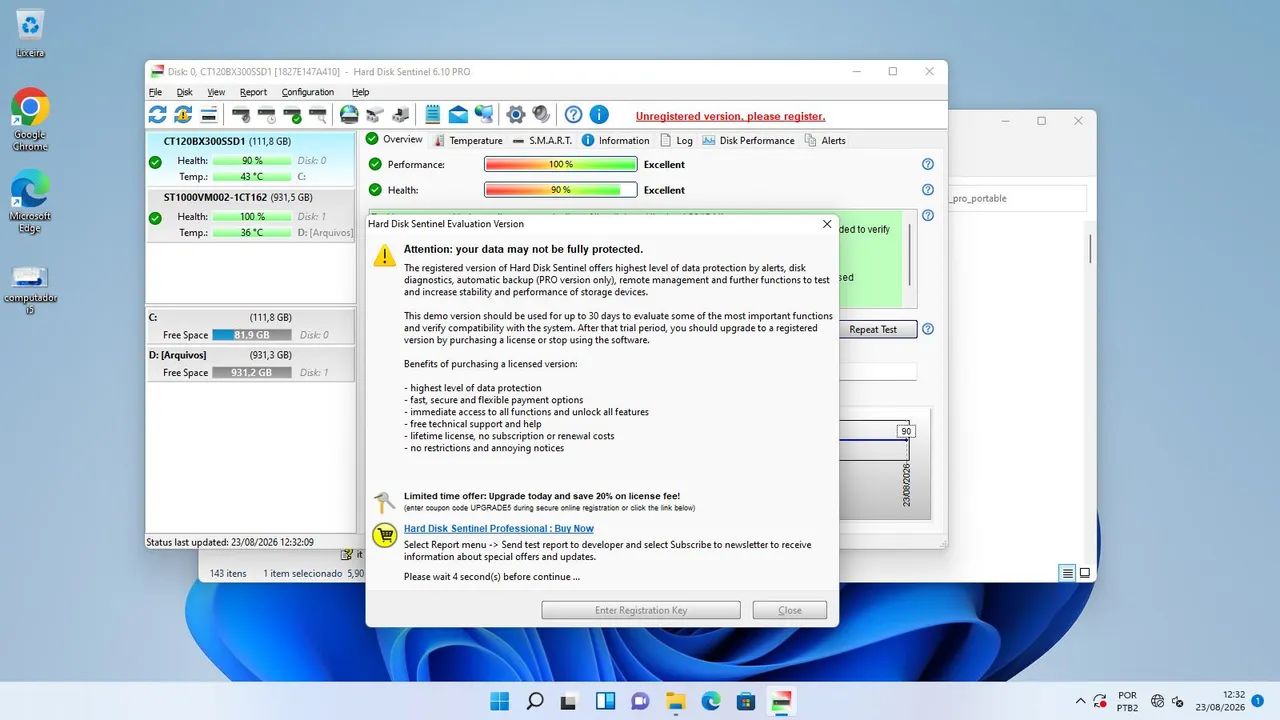Click 'Hard Disk Sentinel Professional : Buy Now' link
The image size is (1280, 720).
tap(498, 528)
